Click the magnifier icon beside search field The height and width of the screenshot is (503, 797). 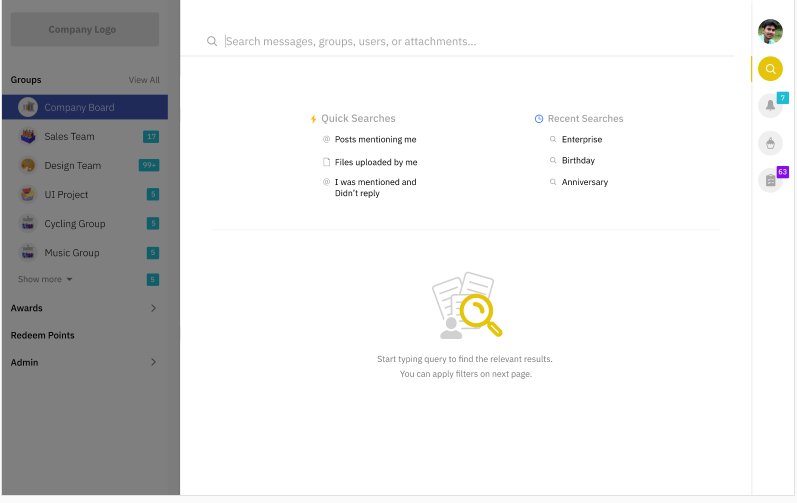(212, 41)
